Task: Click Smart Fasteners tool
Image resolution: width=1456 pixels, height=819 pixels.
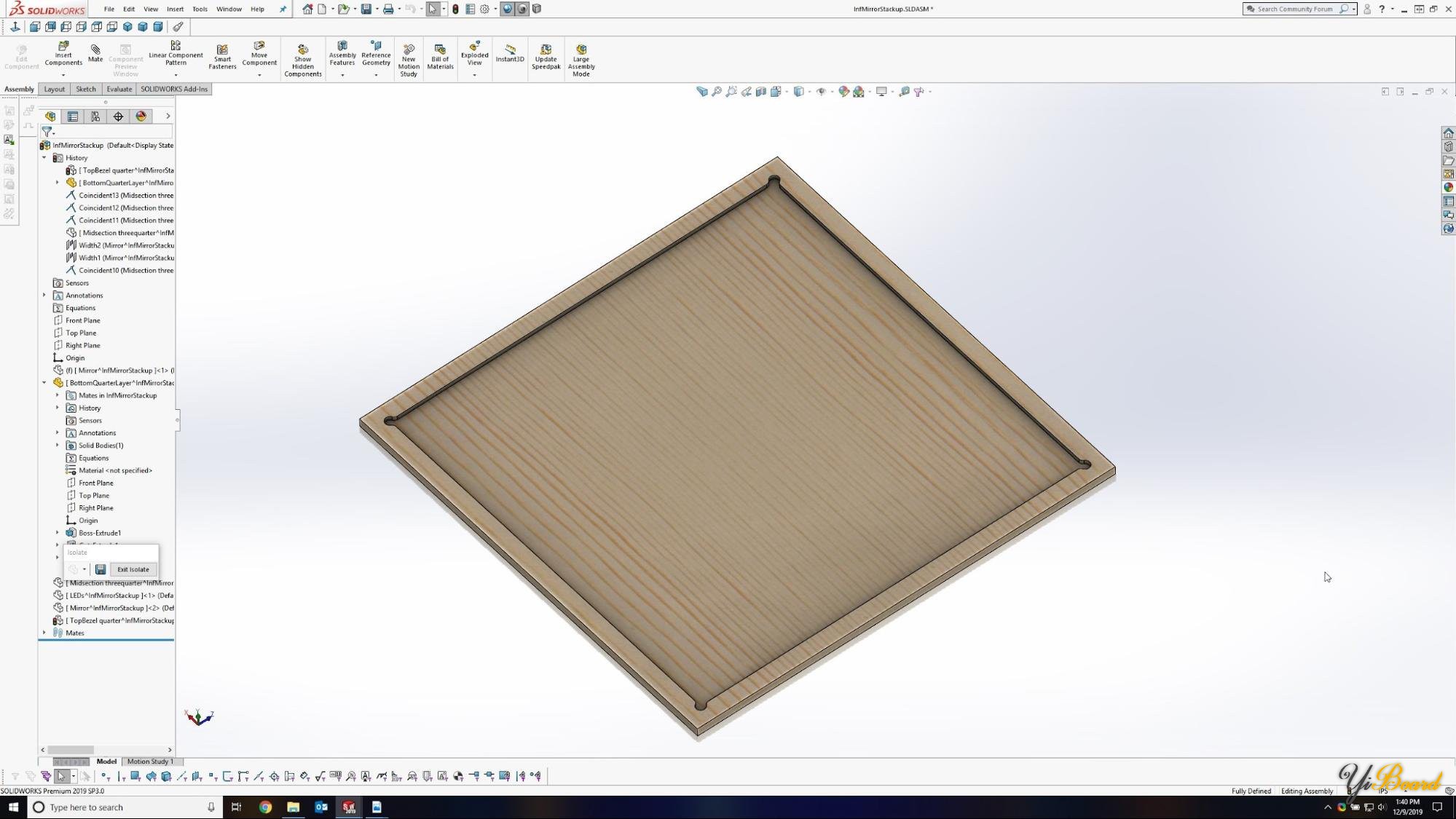Action: coord(222,57)
